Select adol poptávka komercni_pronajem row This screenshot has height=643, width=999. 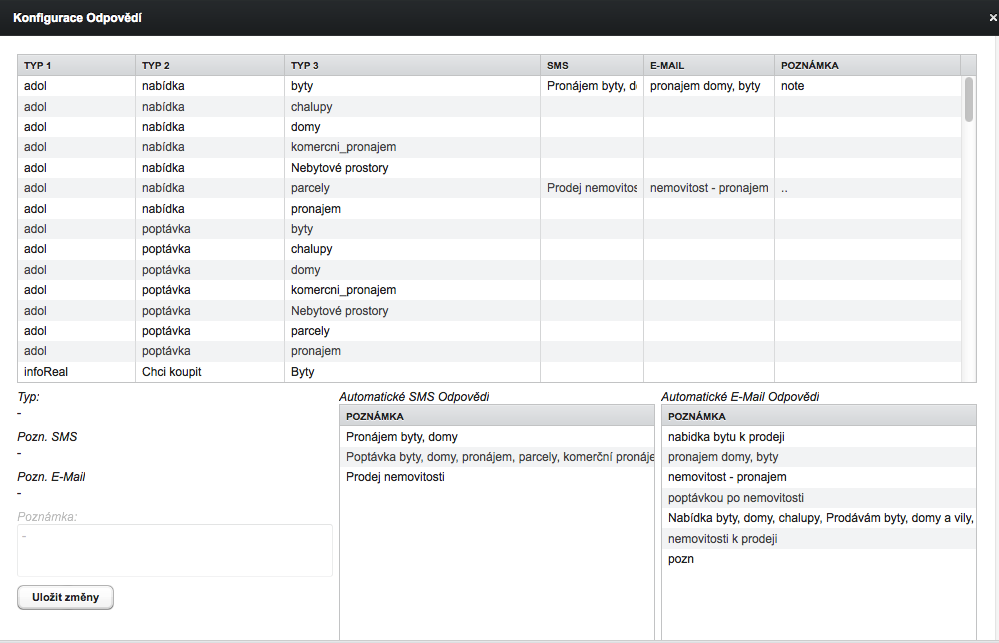tap(489, 290)
